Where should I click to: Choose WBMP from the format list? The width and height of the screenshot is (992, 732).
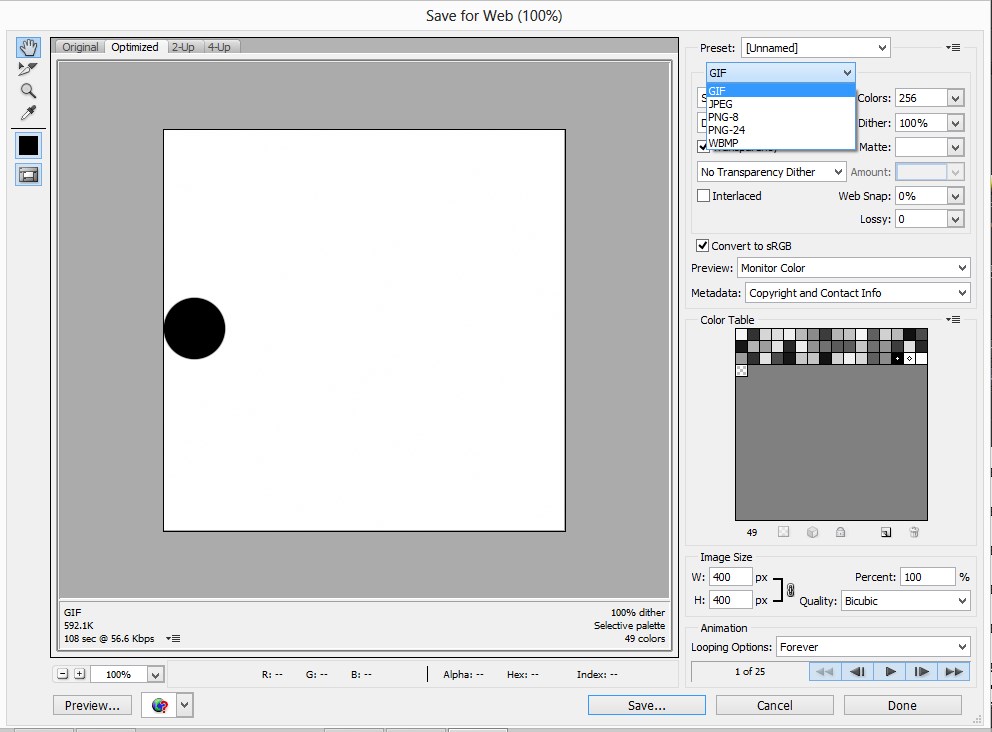coord(781,143)
